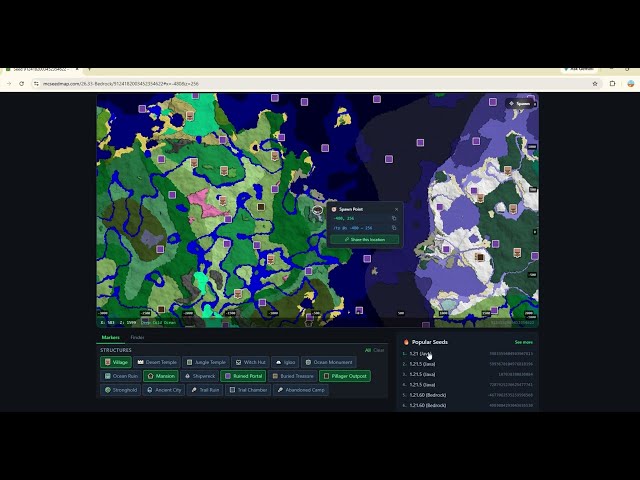Toggle the Abandoned Camp marker
640x480 pixels.
pos(301,390)
